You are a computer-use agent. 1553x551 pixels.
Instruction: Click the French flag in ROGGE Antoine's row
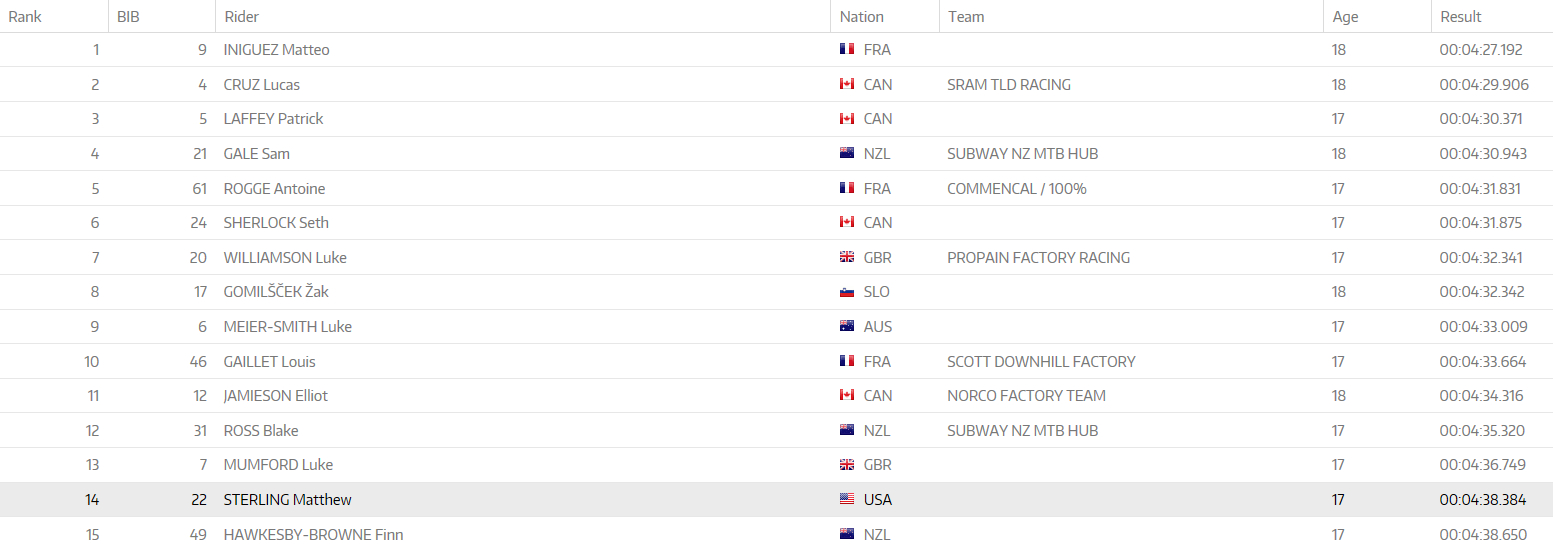847,188
